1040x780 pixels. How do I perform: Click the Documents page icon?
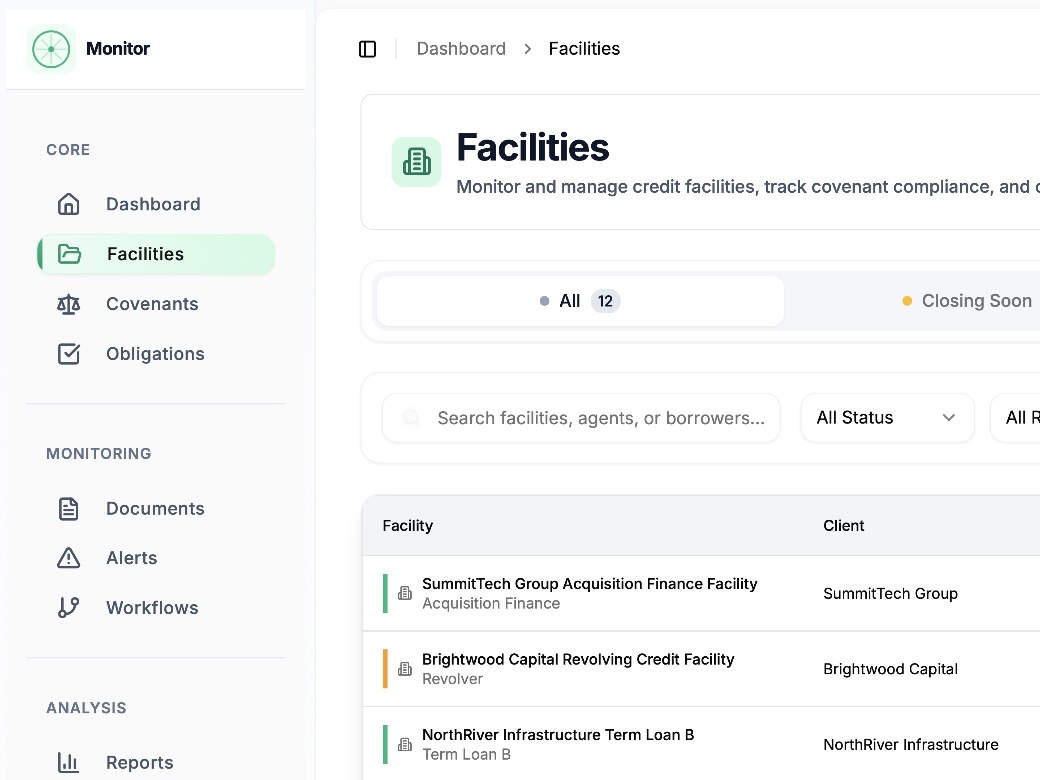point(68,508)
